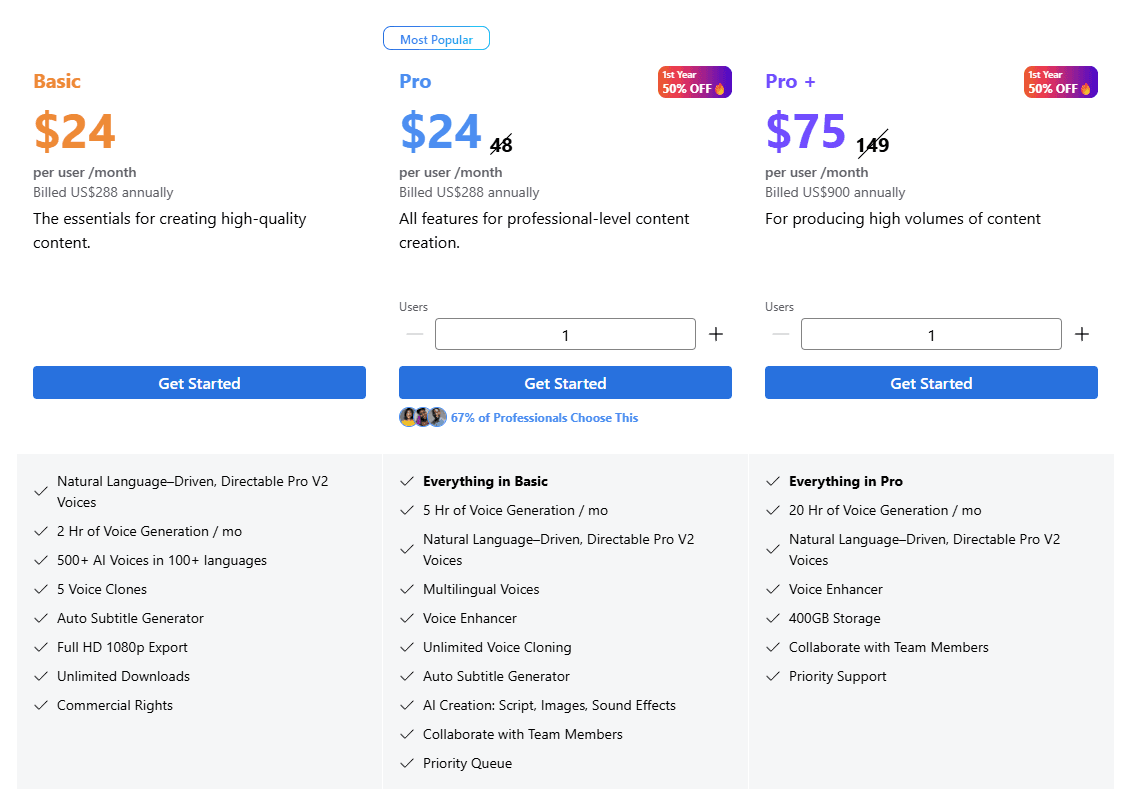Increase the Pro + users count
This screenshot has width=1137, height=797.
pyautogui.click(x=1082, y=334)
